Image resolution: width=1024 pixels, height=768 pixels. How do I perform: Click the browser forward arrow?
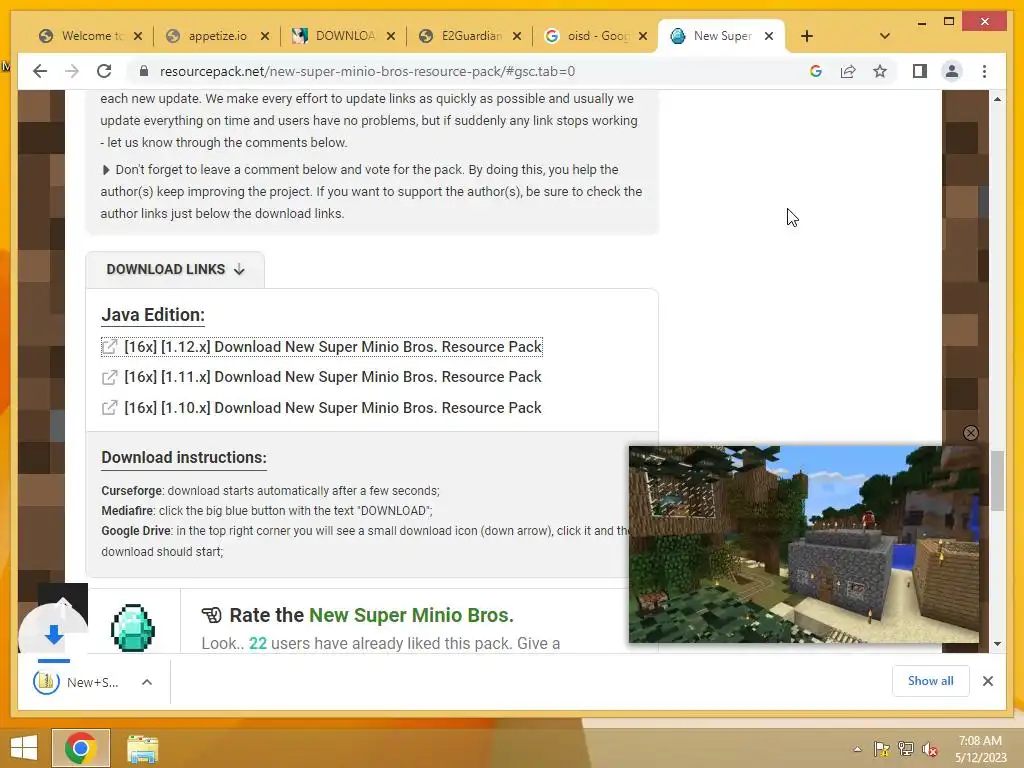[x=72, y=71]
